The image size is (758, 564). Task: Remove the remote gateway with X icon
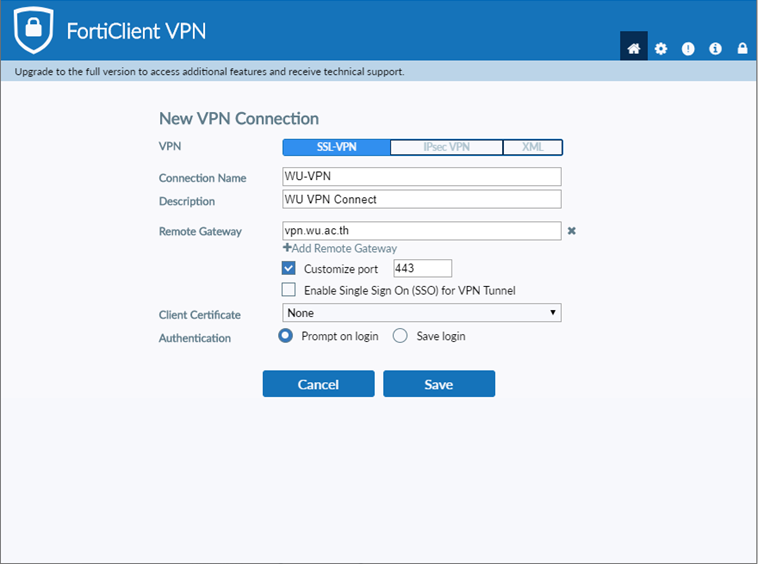click(572, 231)
